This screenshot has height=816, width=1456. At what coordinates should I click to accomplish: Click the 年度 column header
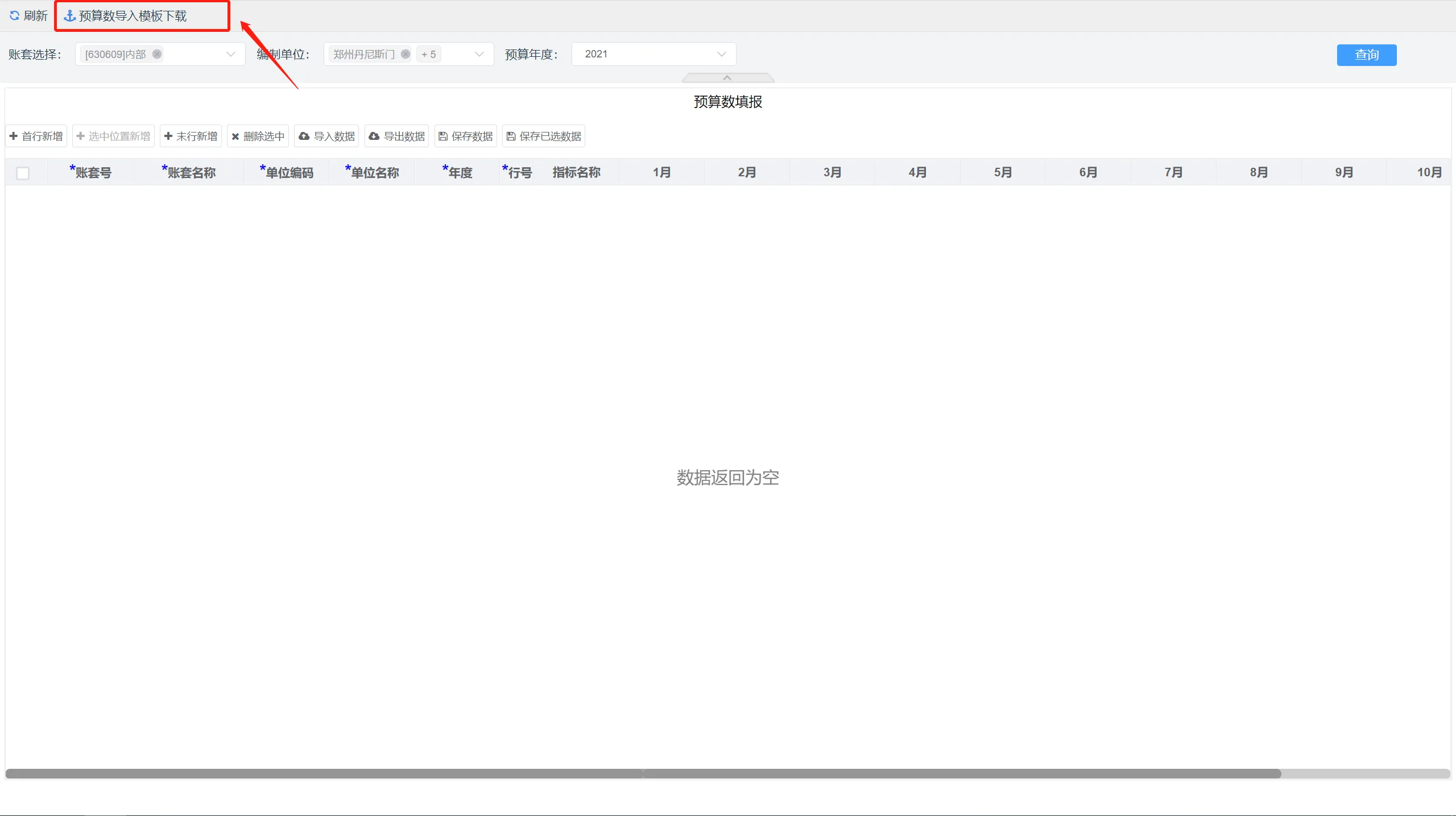click(457, 172)
